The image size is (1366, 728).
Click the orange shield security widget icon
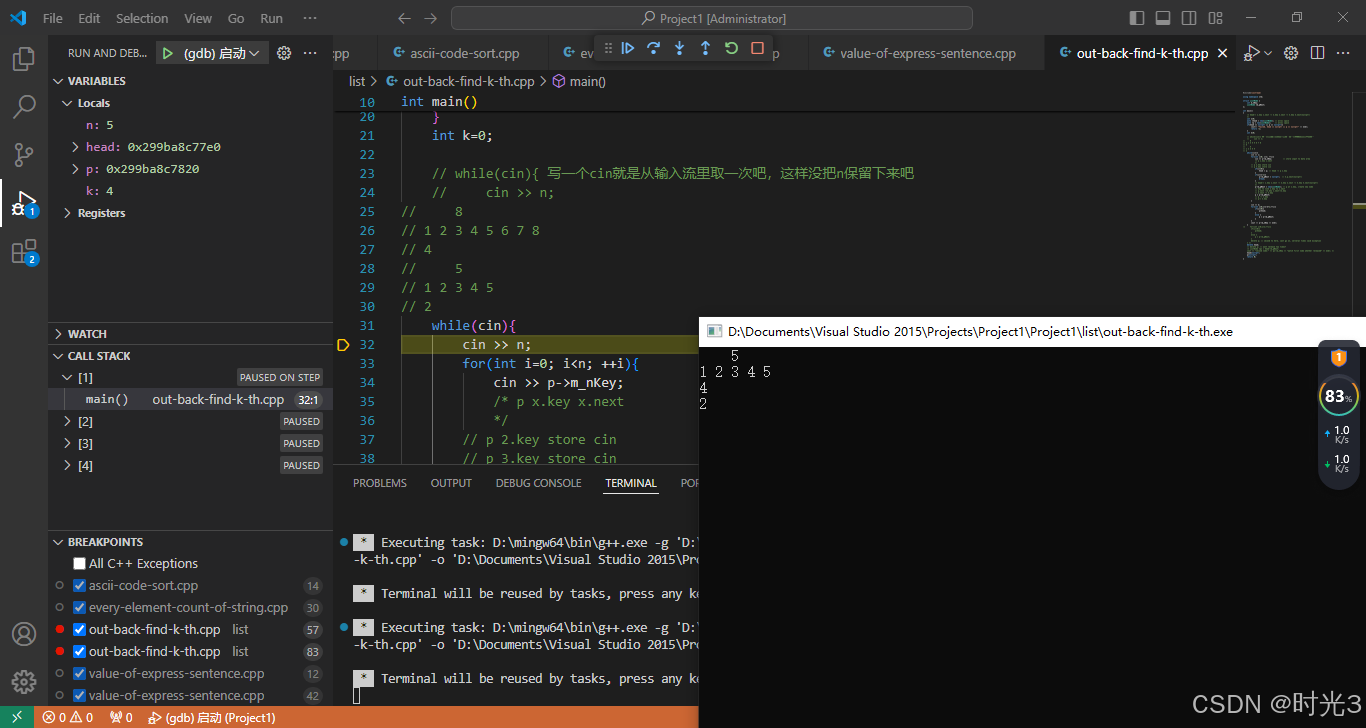(x=1338, y=357)
